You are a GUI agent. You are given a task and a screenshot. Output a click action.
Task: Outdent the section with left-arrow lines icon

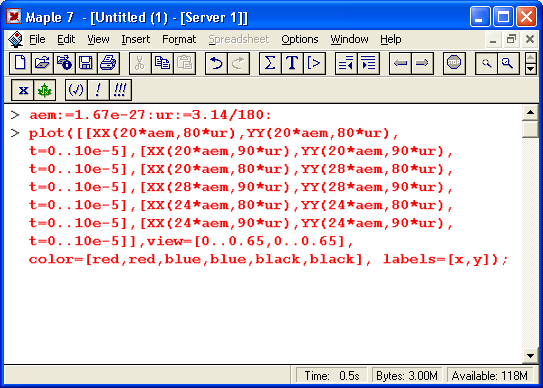click(x=346, y=63)
